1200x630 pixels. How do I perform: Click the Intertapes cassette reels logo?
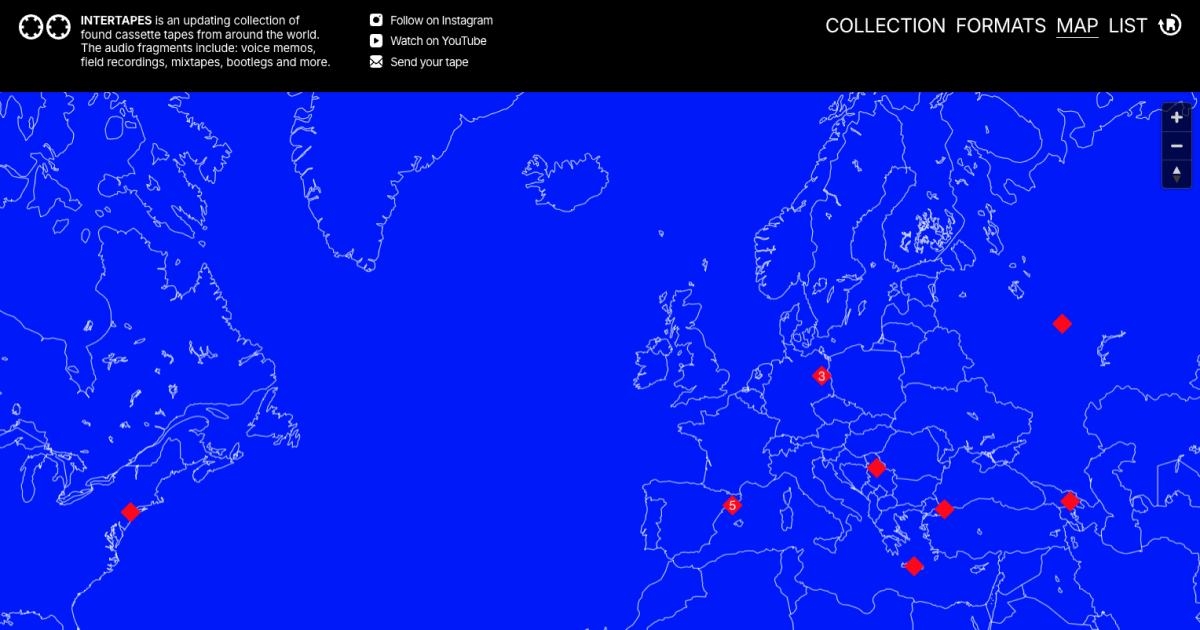pyautogui.click(x=44, y=27)
